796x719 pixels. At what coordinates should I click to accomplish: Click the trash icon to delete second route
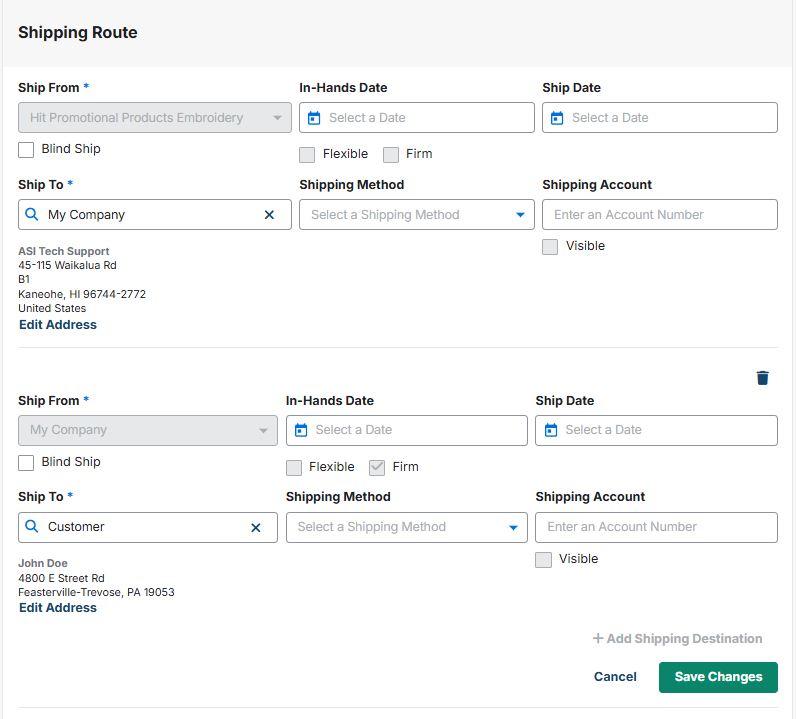pyautogui.click(x=762, y=378)
